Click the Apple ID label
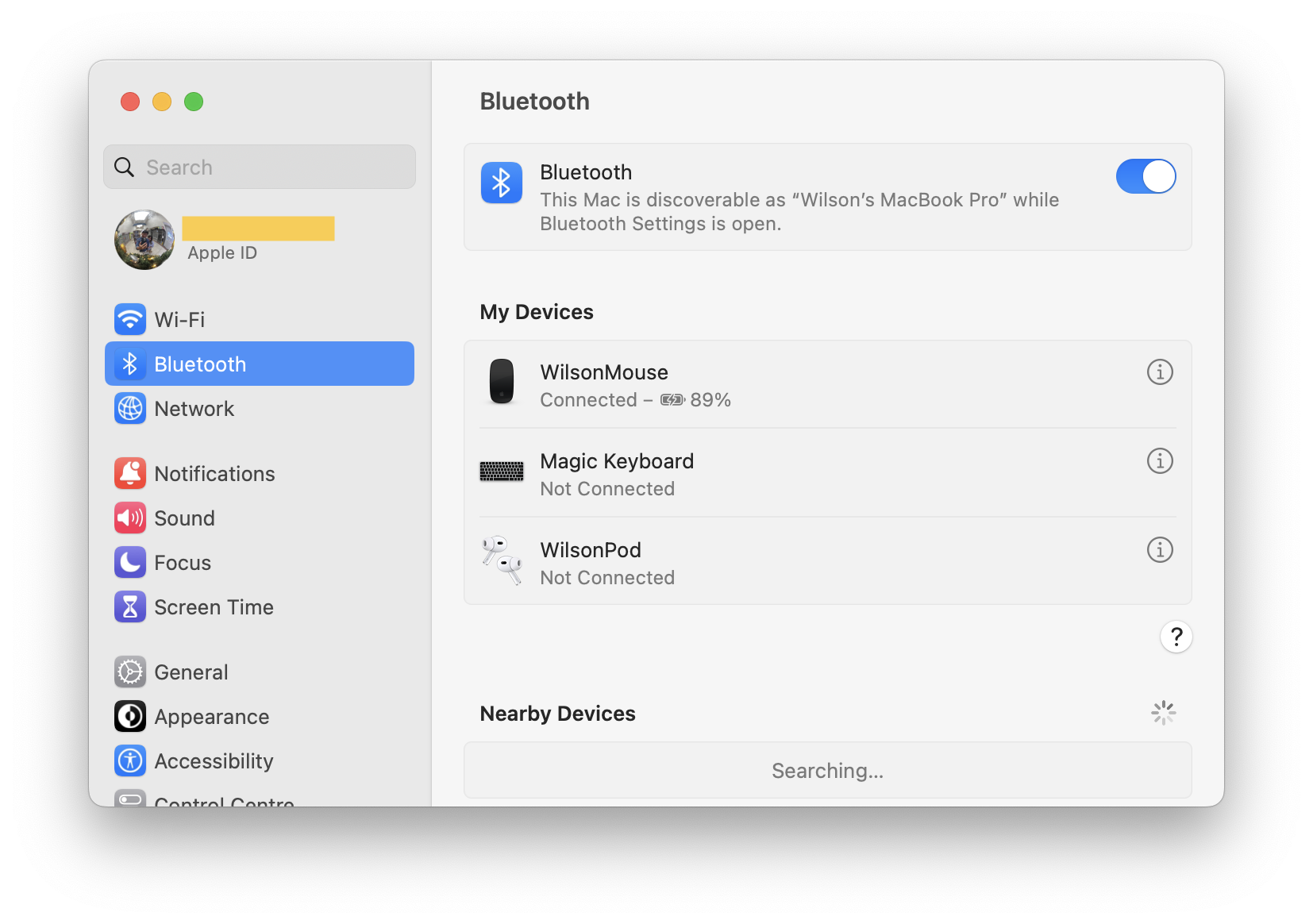This screenshot has width=1313, height=924. [222, 252]
